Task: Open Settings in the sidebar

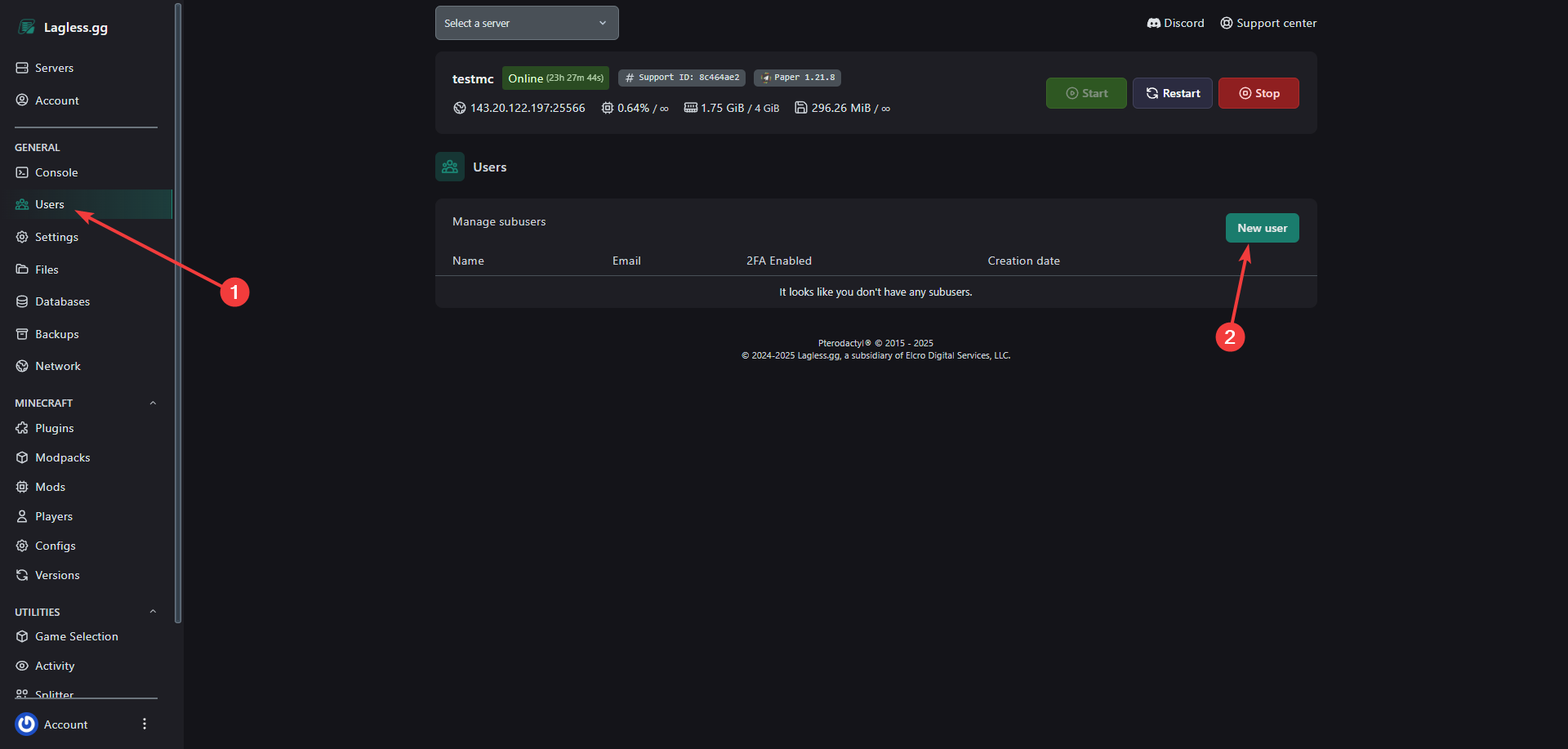Action: (56, 237)
